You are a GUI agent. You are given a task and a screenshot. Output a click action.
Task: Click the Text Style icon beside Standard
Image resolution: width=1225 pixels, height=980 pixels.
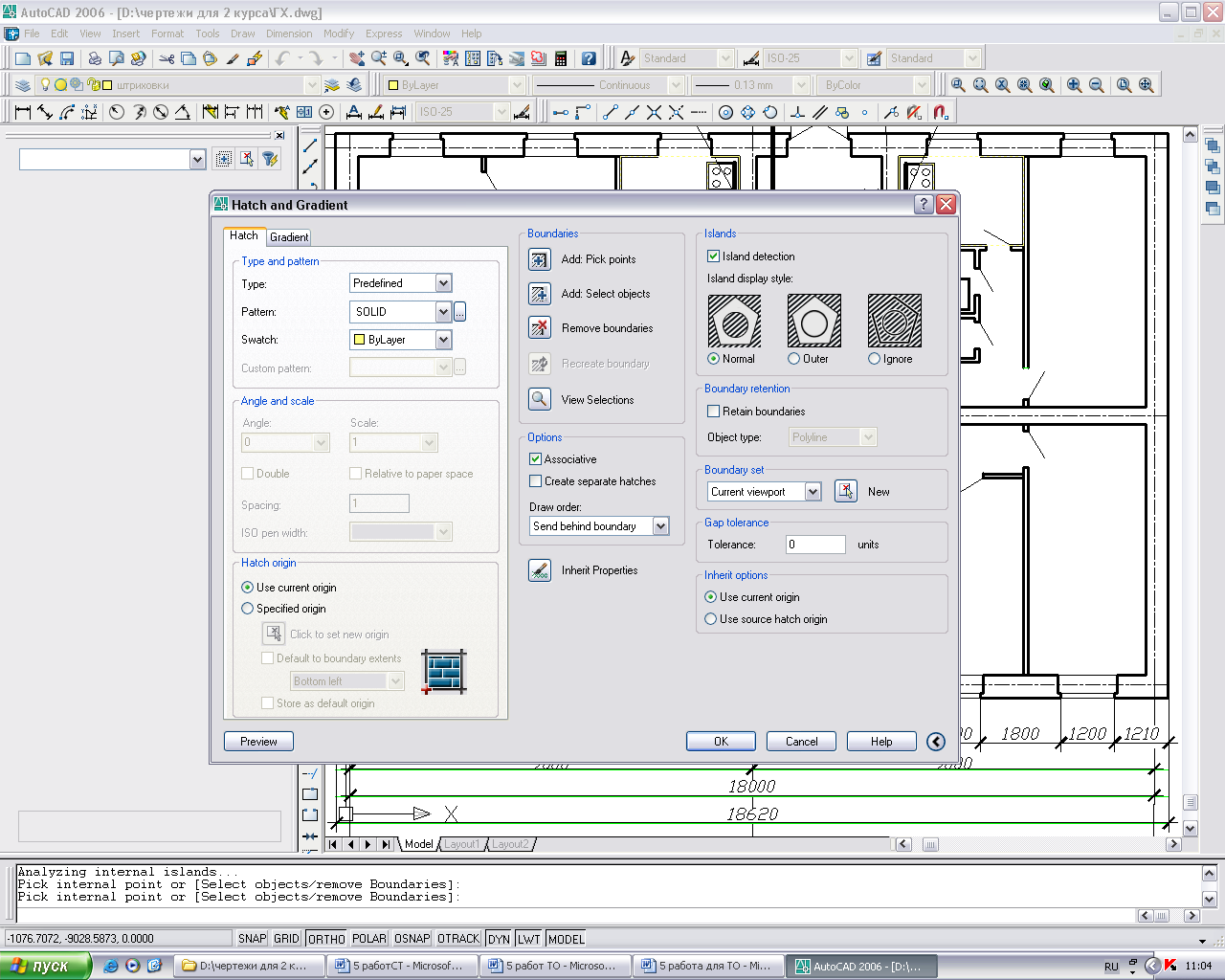[x=628, y=58]
